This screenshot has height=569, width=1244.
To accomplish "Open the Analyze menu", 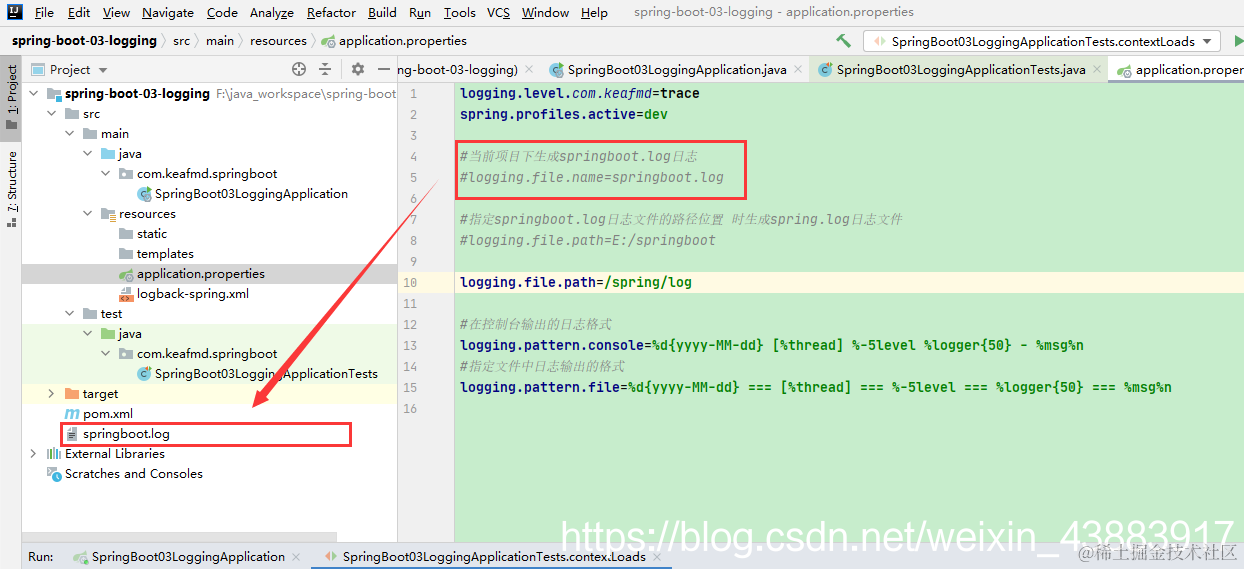I will [x=272, y=12].
